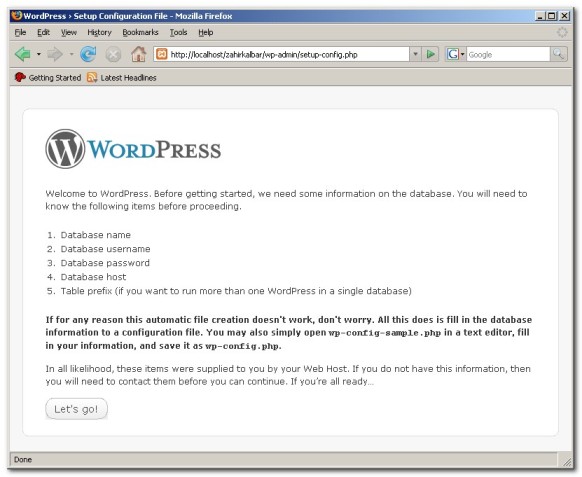582x477 pixels.
Task: Click the site favicon in the address bar
Action: [x=162, y=54]
